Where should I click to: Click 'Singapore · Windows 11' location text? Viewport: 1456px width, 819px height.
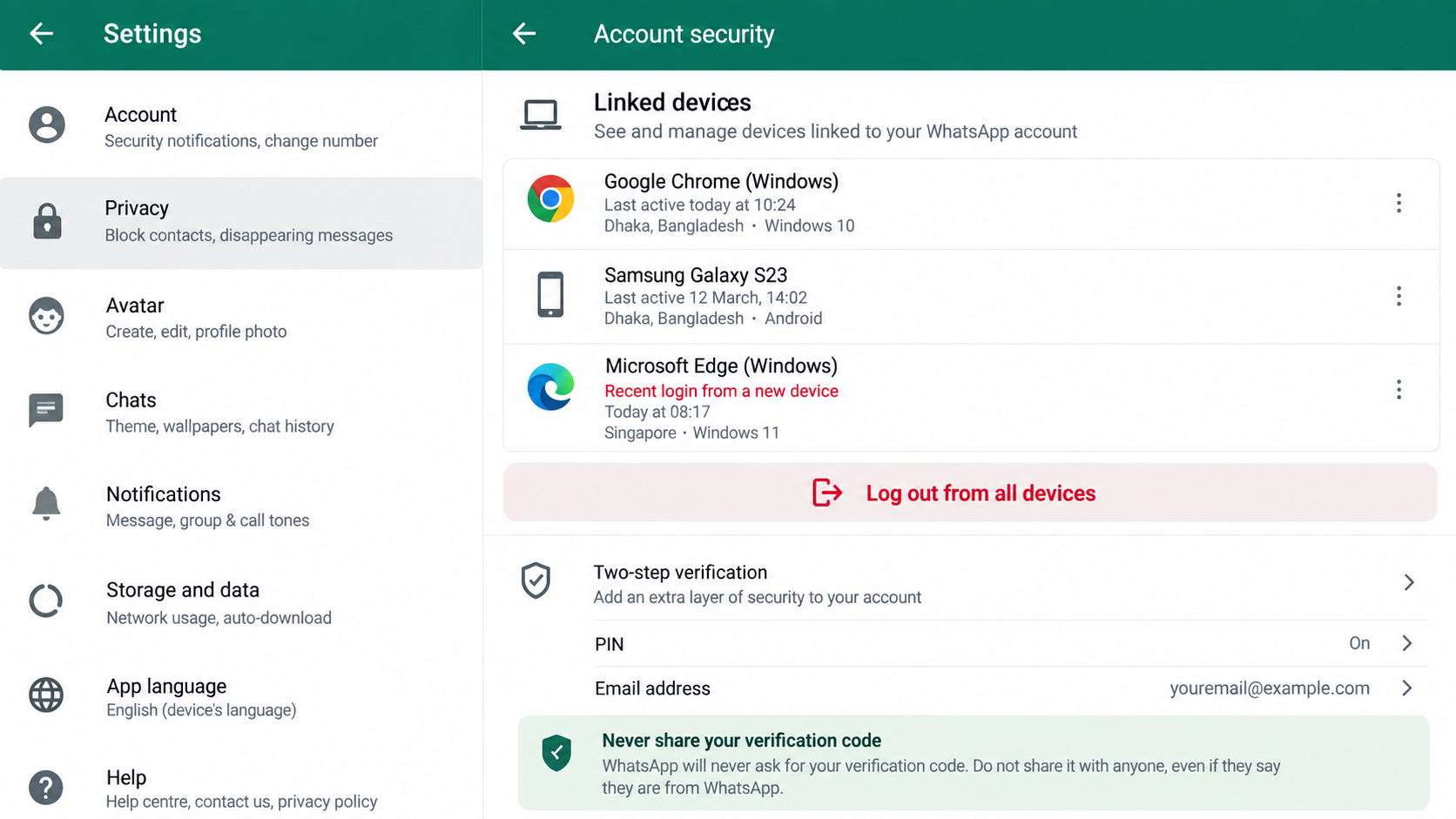(691, 433)
